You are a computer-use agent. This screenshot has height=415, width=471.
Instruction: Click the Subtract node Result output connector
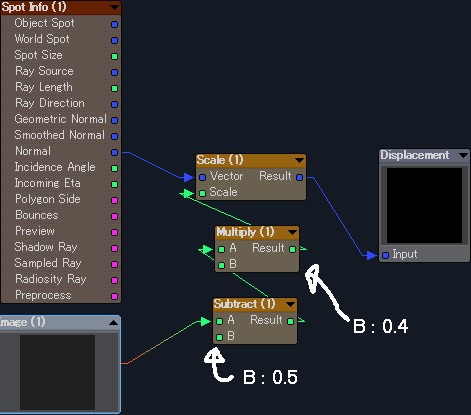point(290,321)
